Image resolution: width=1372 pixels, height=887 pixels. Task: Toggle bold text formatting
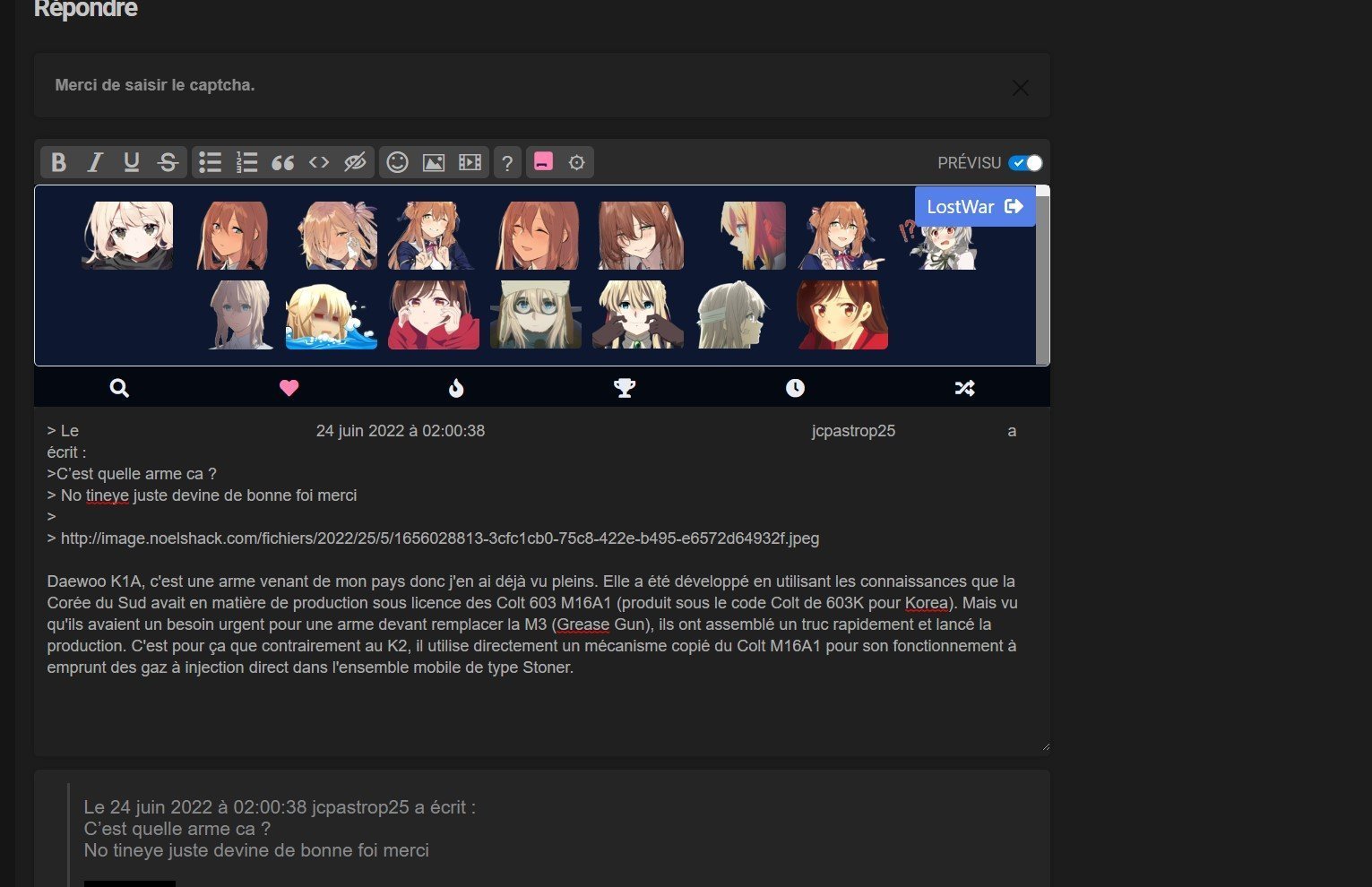pos(59,162)
